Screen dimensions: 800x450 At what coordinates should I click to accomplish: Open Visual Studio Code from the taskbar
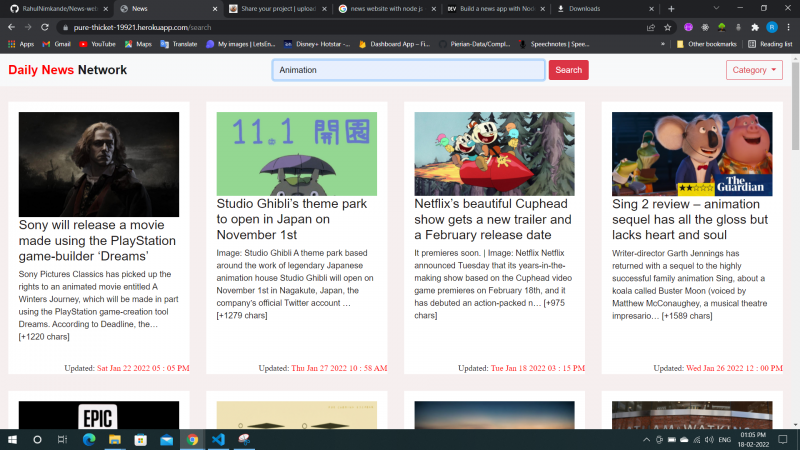coord(218,439)
